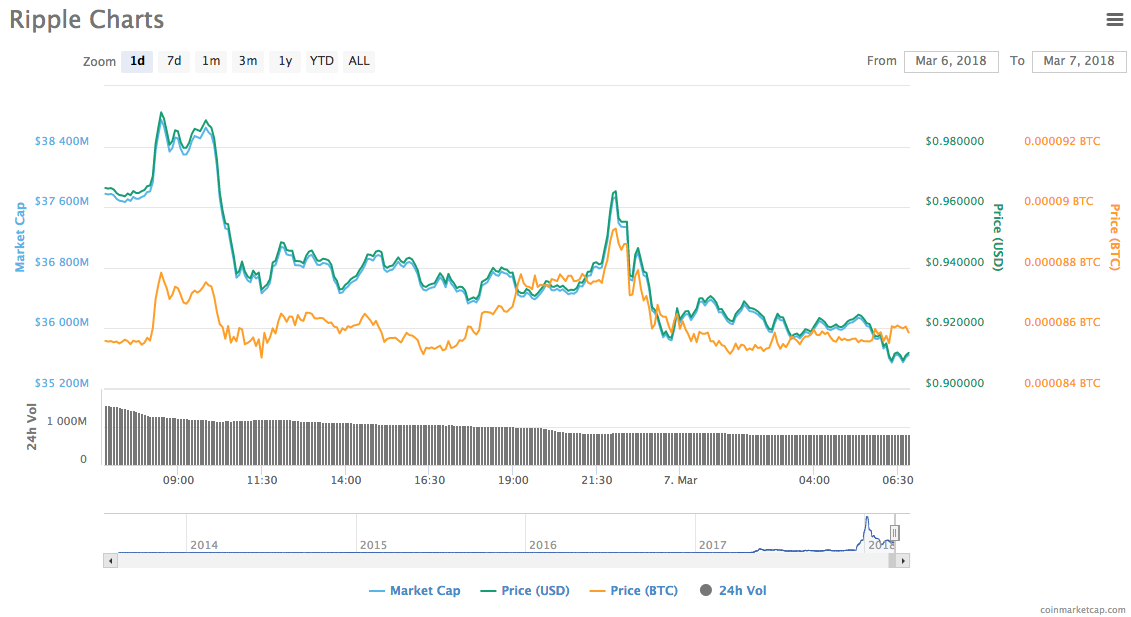Click the 0.000084 BTC axis label

[x=1062, y=382]
